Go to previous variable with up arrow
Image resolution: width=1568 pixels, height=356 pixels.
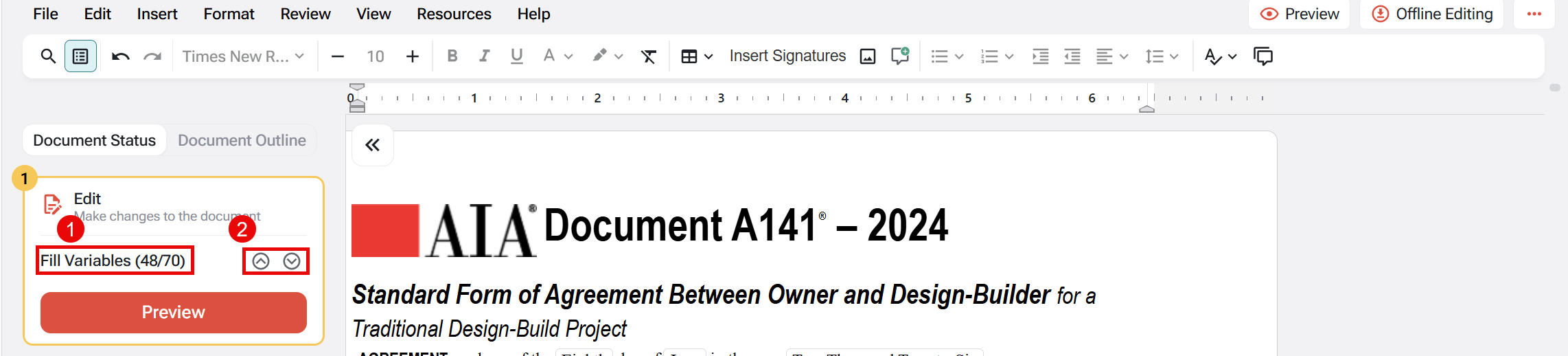261,261
